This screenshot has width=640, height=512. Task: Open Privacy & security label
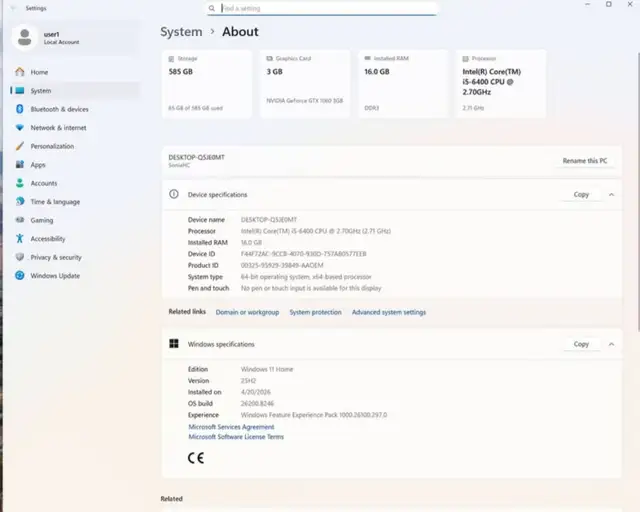(x=56, y=257)
